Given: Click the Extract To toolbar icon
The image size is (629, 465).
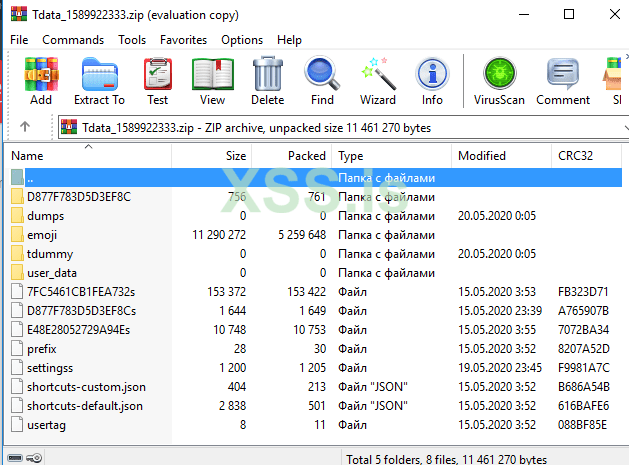Looking at the screenshot, I should click(99, 74).
